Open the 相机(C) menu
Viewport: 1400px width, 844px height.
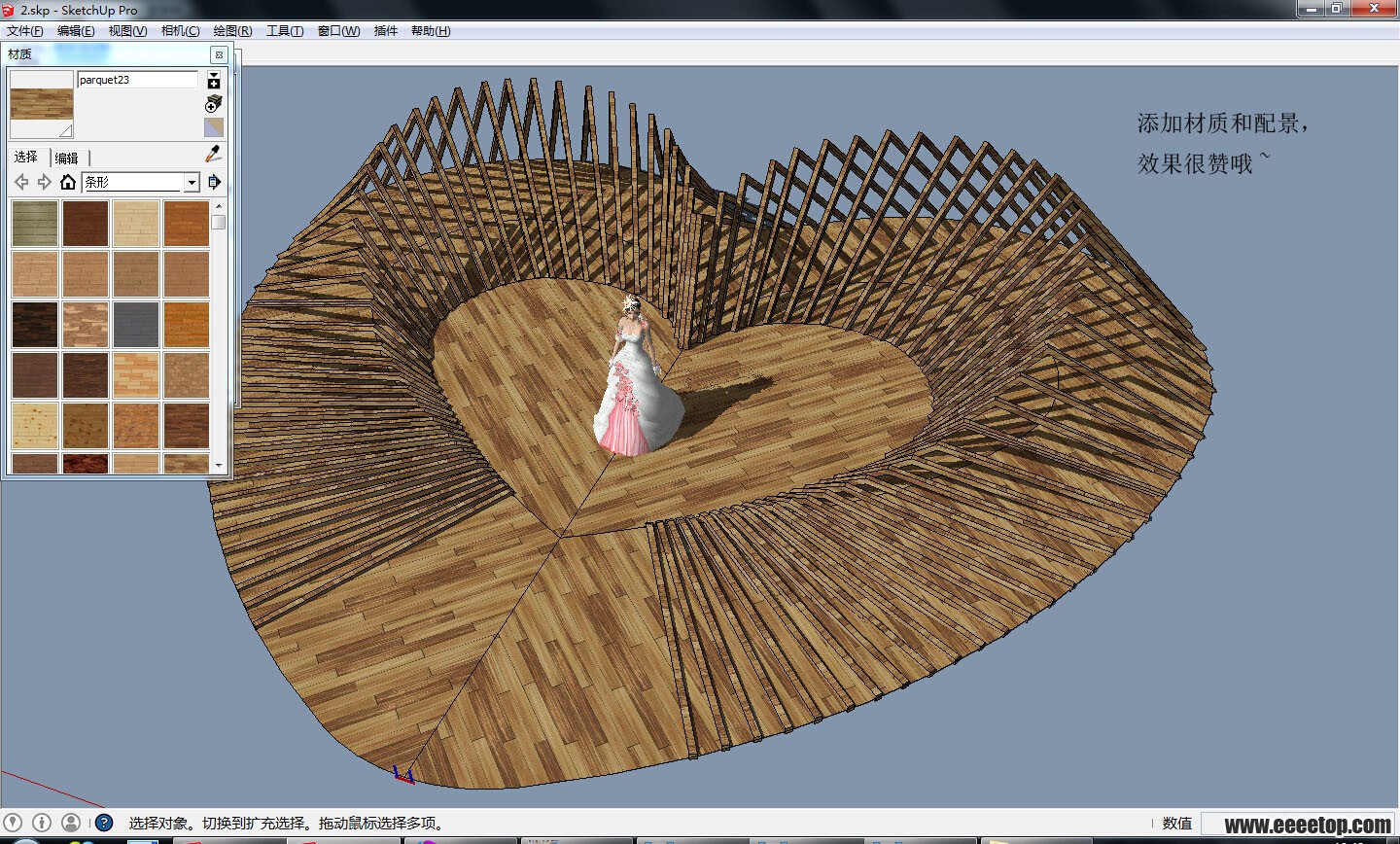(180, 31)
